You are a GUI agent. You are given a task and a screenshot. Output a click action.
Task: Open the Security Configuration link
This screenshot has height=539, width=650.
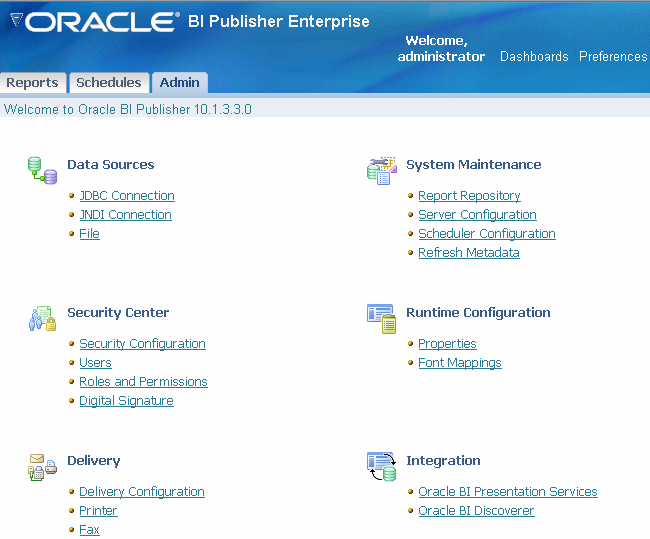(142, 344)
